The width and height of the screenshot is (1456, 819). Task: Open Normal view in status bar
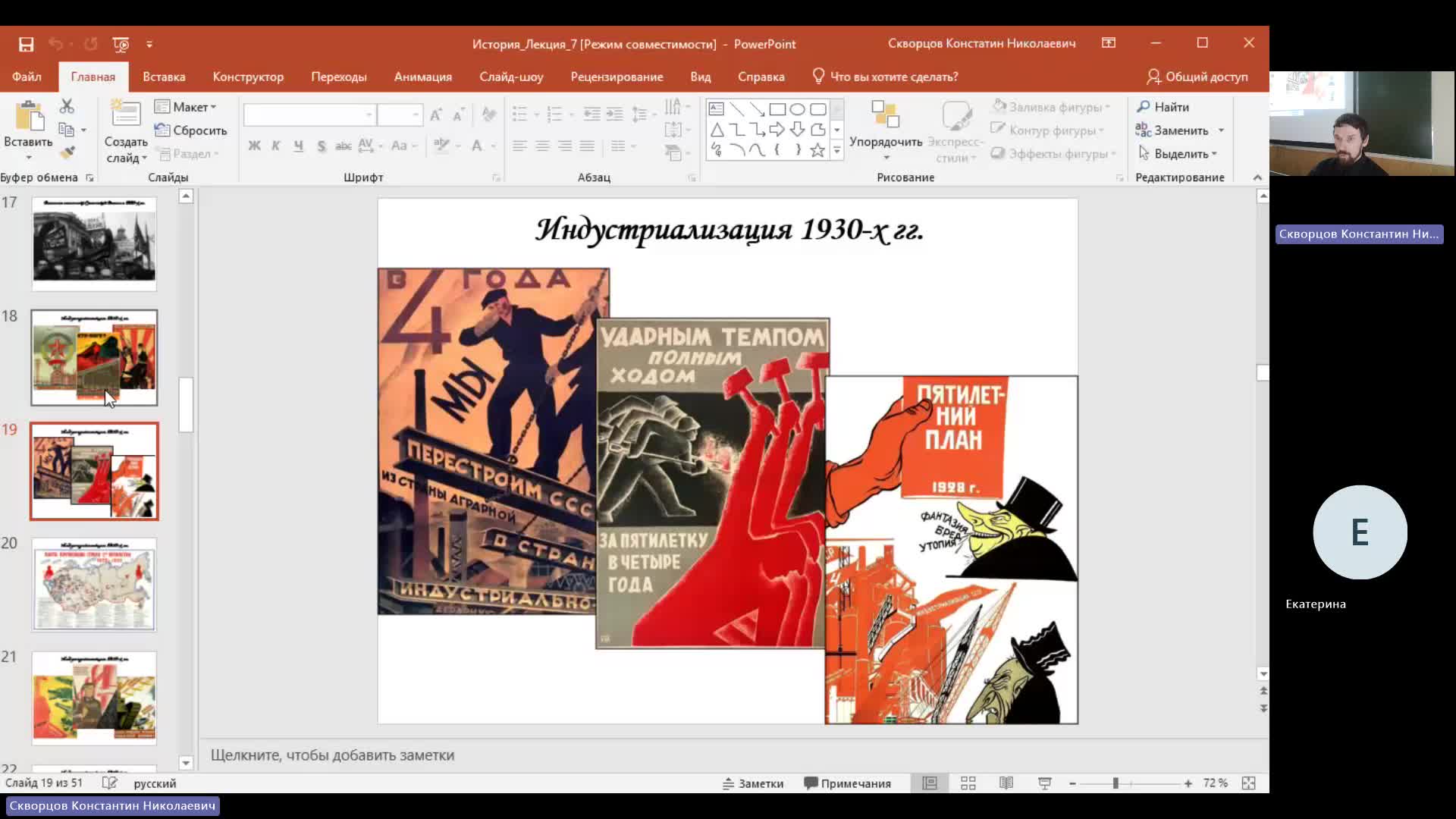[930, 783]
